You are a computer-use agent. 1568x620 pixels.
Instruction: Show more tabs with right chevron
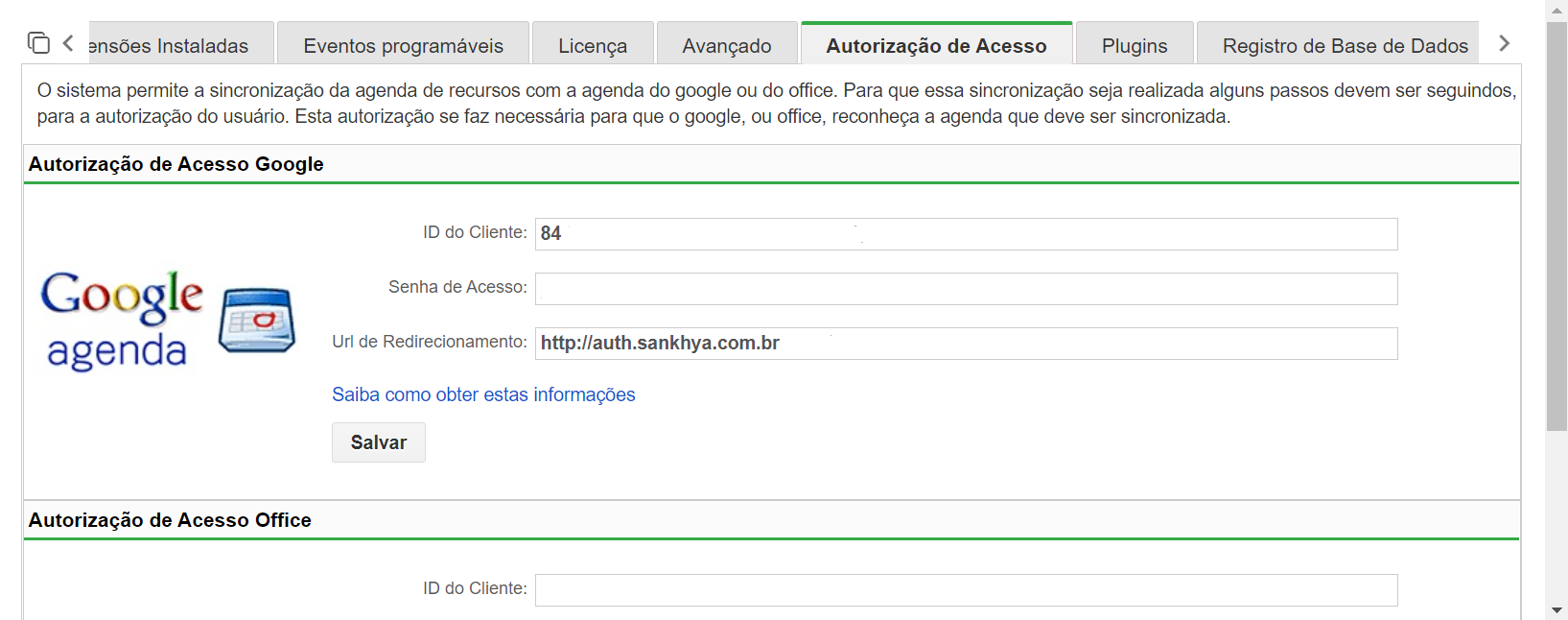(x=1504, y=43)
